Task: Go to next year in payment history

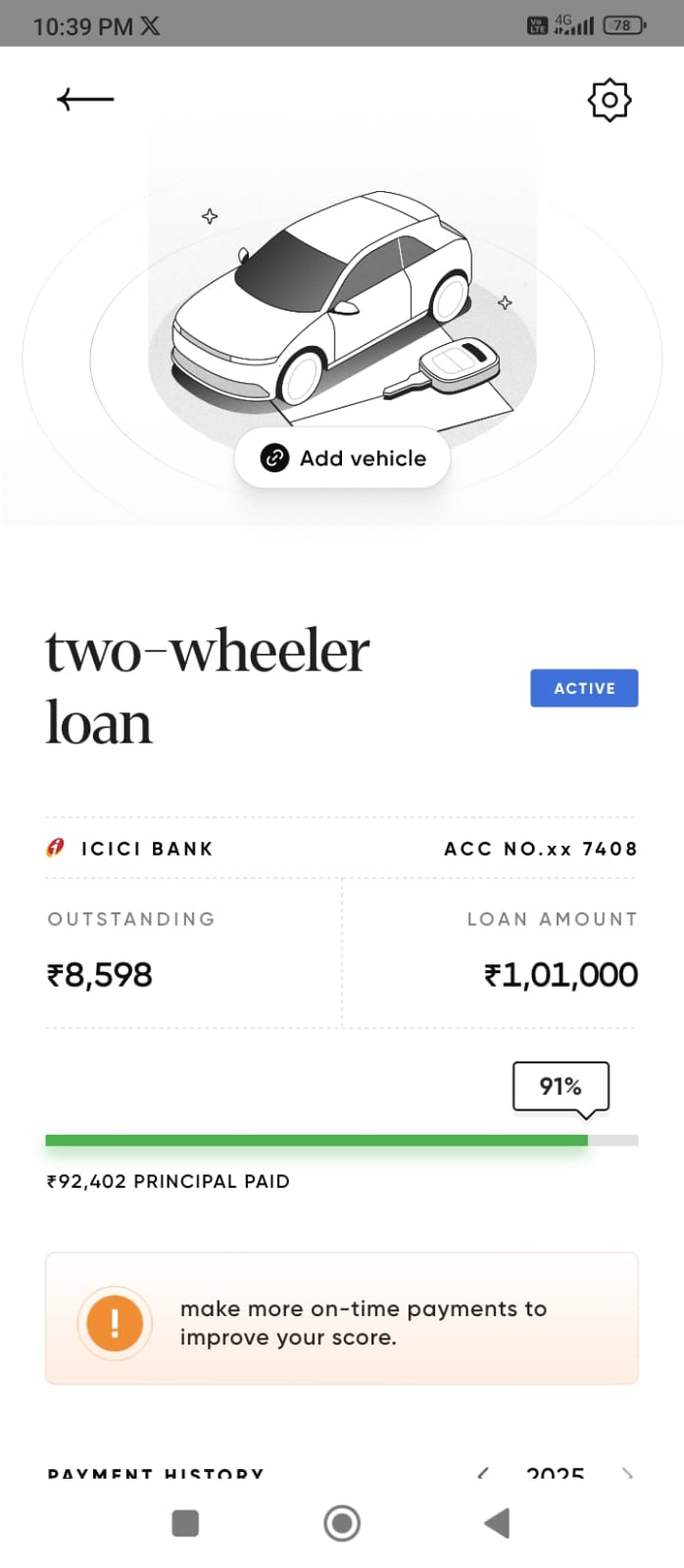Action: [x=627, y=1473]
